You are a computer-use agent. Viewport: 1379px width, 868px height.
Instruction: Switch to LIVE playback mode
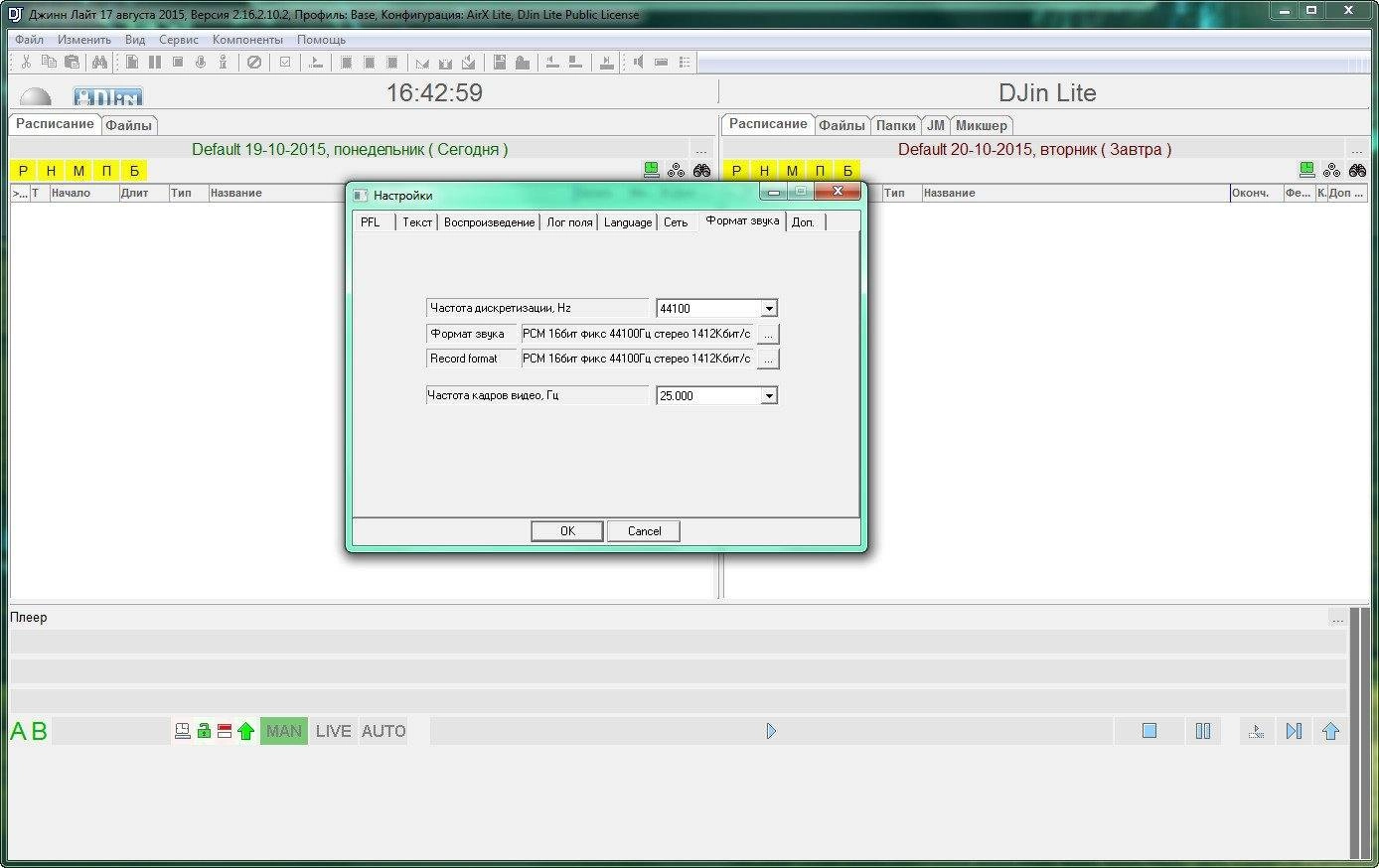coord(334,731)
